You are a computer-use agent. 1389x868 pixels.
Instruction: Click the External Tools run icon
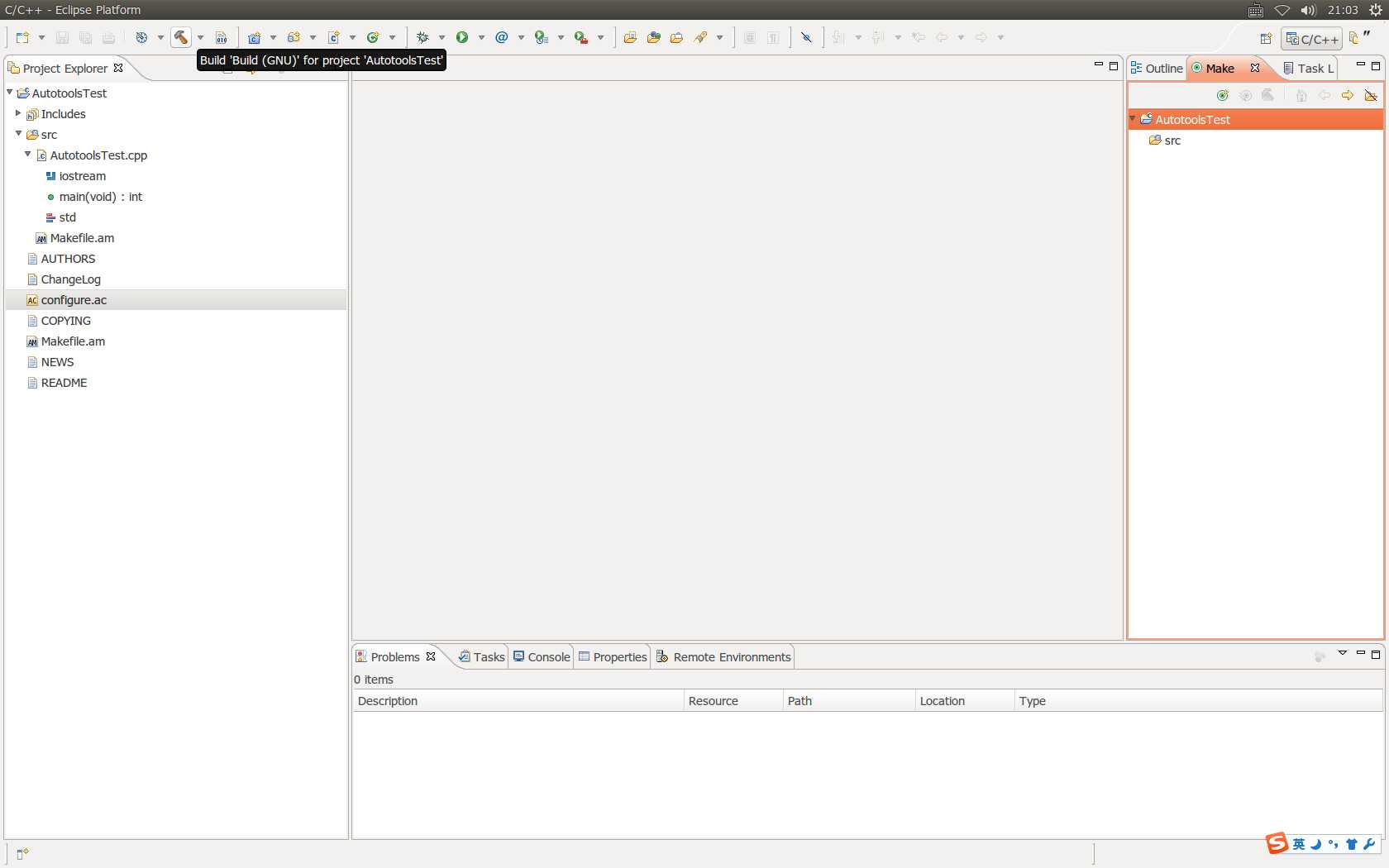pos(581,37)
